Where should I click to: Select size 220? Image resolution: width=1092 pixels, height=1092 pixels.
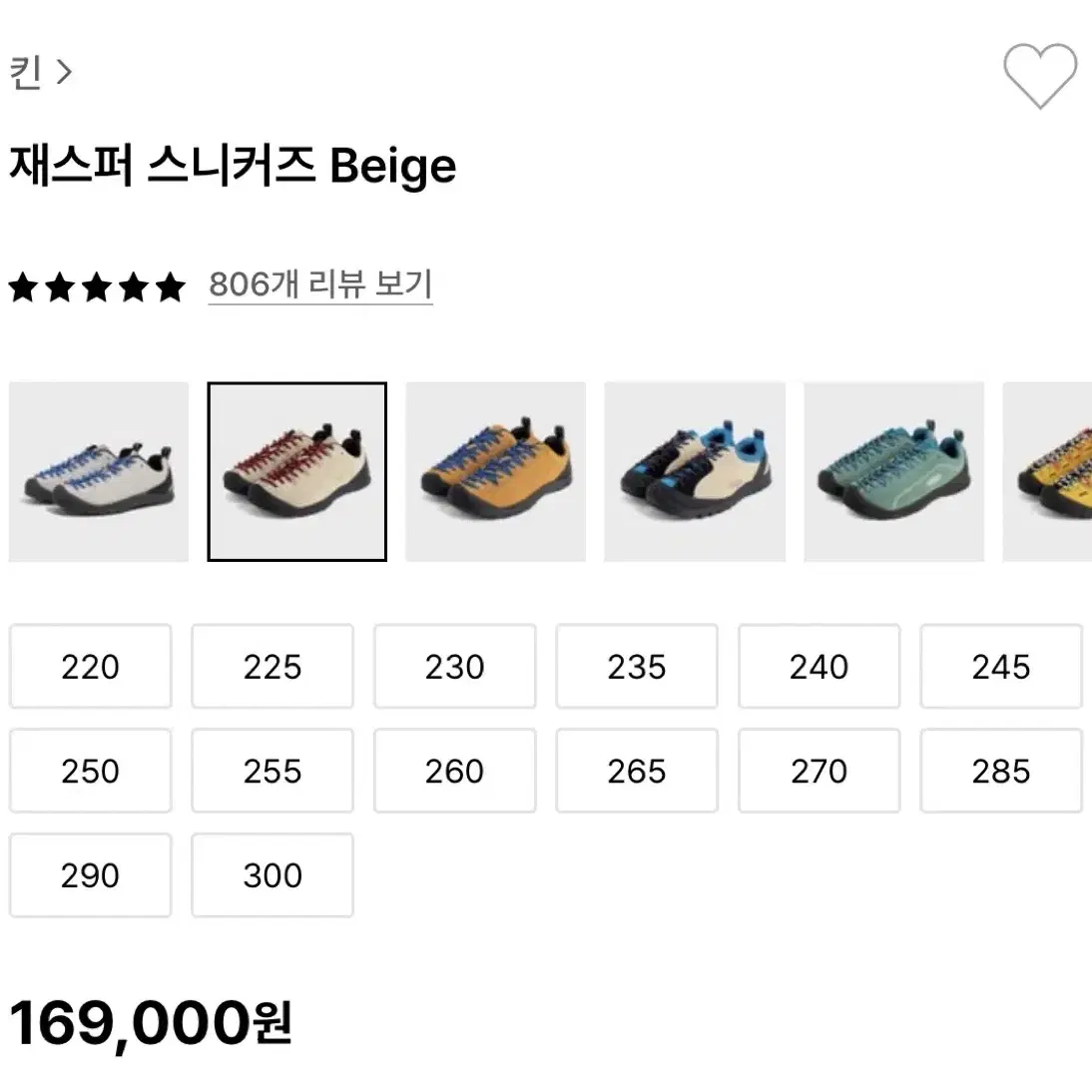click(91, 667)
